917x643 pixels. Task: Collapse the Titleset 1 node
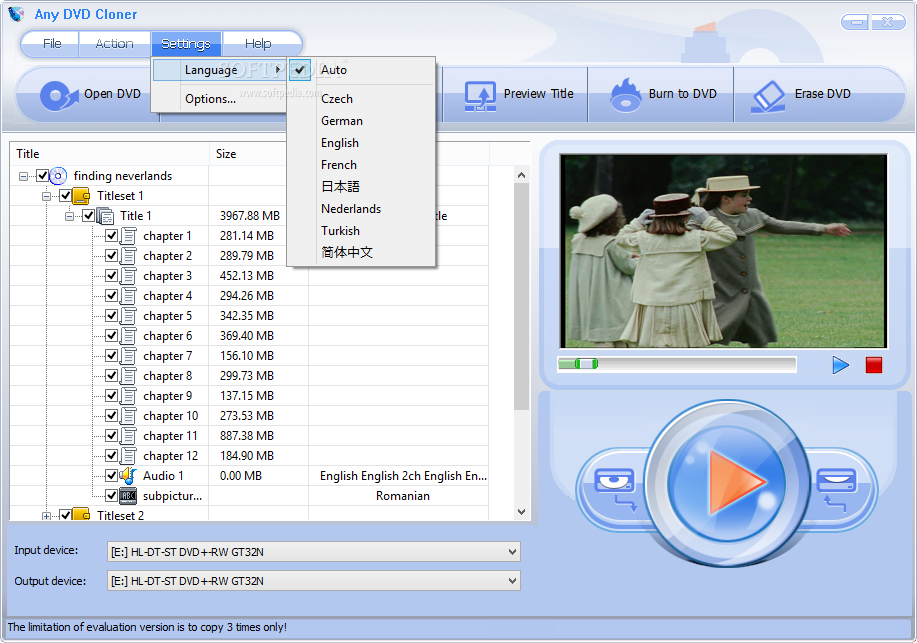click(x=46, y=196)
